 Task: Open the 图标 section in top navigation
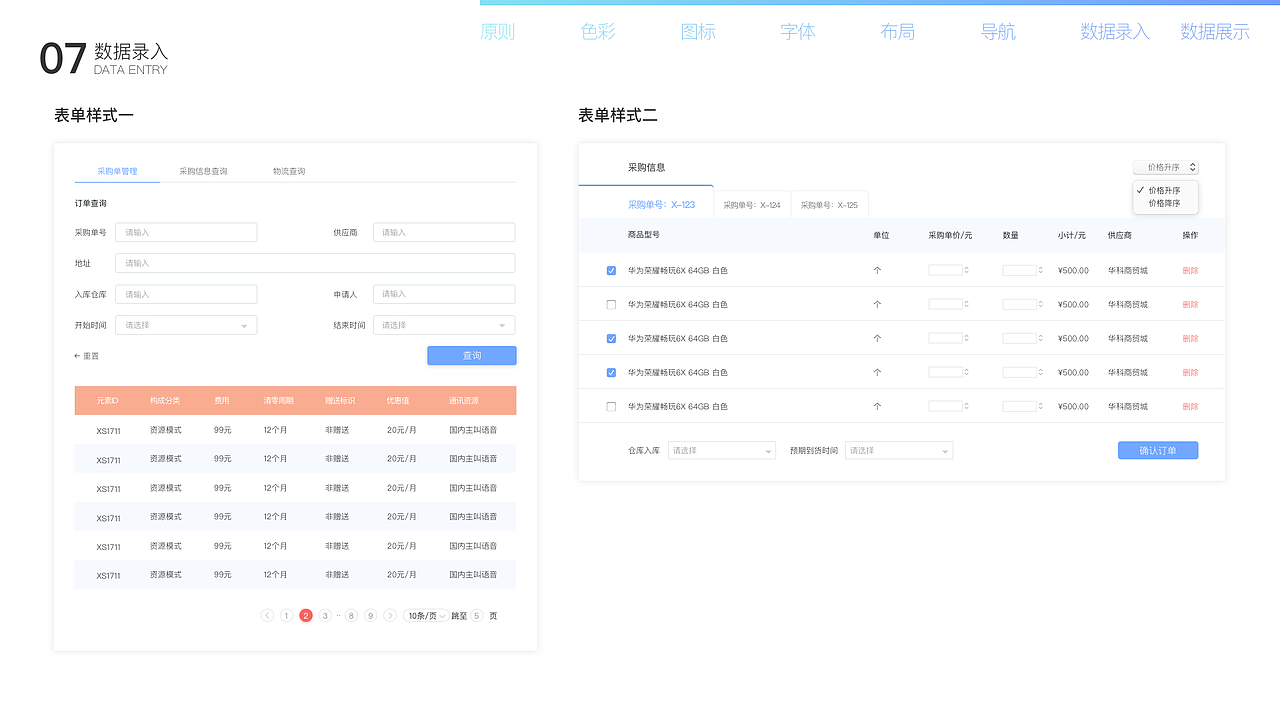click(698, 32)
